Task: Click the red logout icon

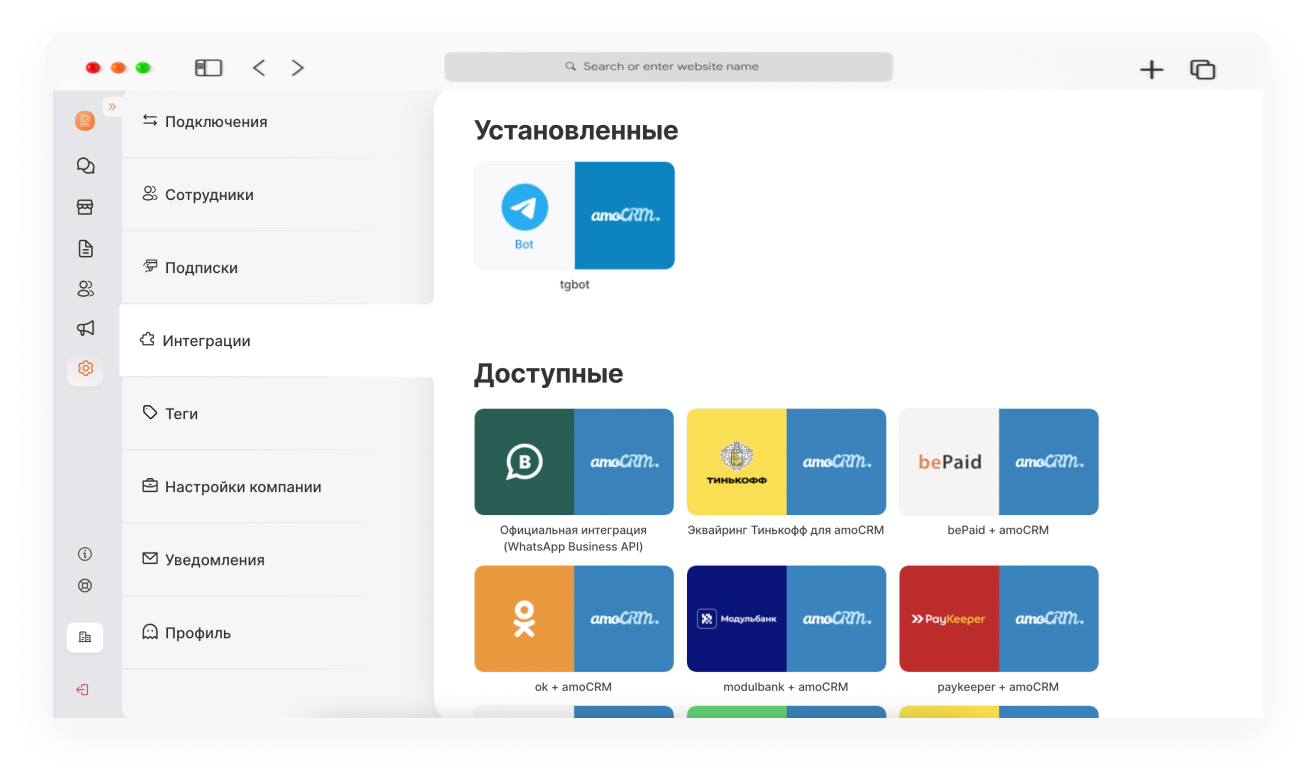Action: pyautogui.click(x=83, y=690)
